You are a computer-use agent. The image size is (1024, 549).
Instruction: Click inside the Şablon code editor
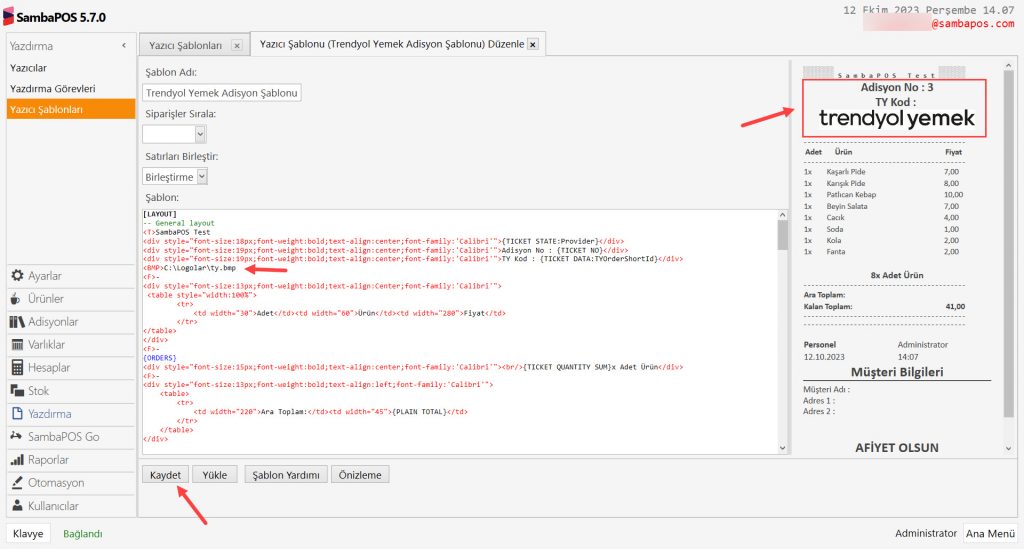460,332
